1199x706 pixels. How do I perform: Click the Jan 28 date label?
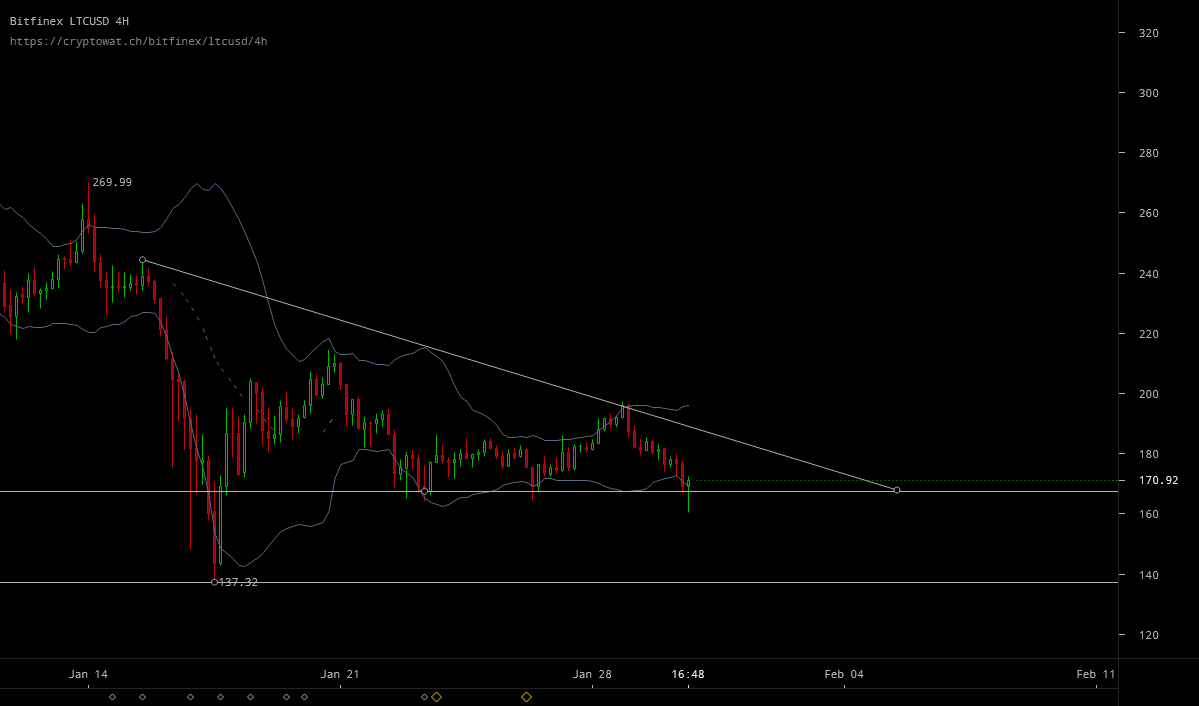[592, 674]
